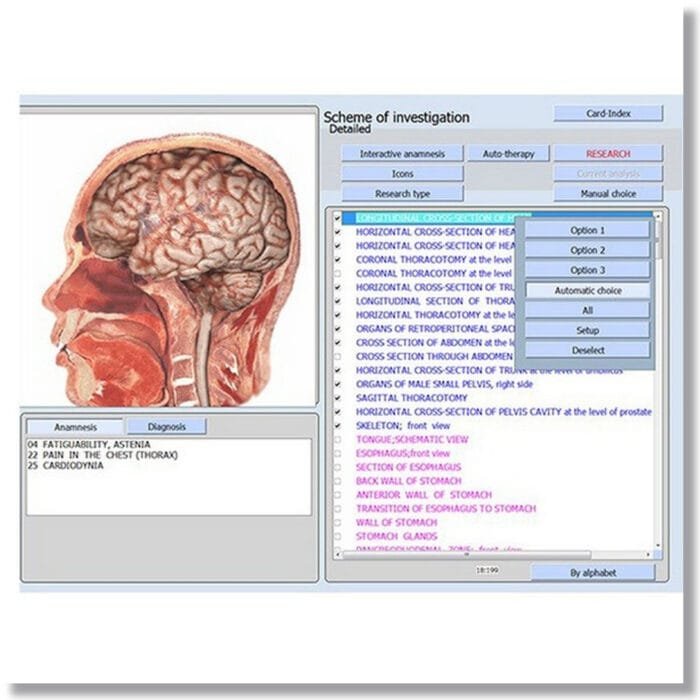Screen dimensions: 700x700
Task: Check ESOPHAGUS;front view checkbox
Action: pos(338,453)
